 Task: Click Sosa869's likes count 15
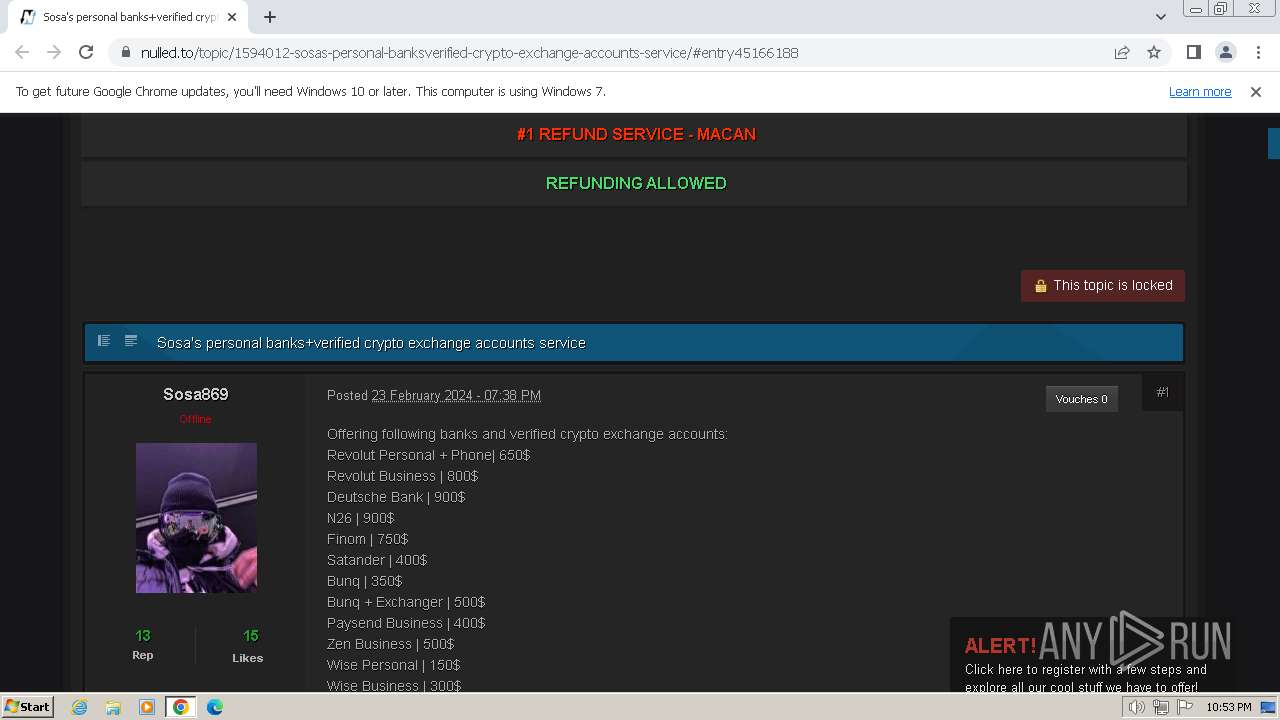pos(250,636)
